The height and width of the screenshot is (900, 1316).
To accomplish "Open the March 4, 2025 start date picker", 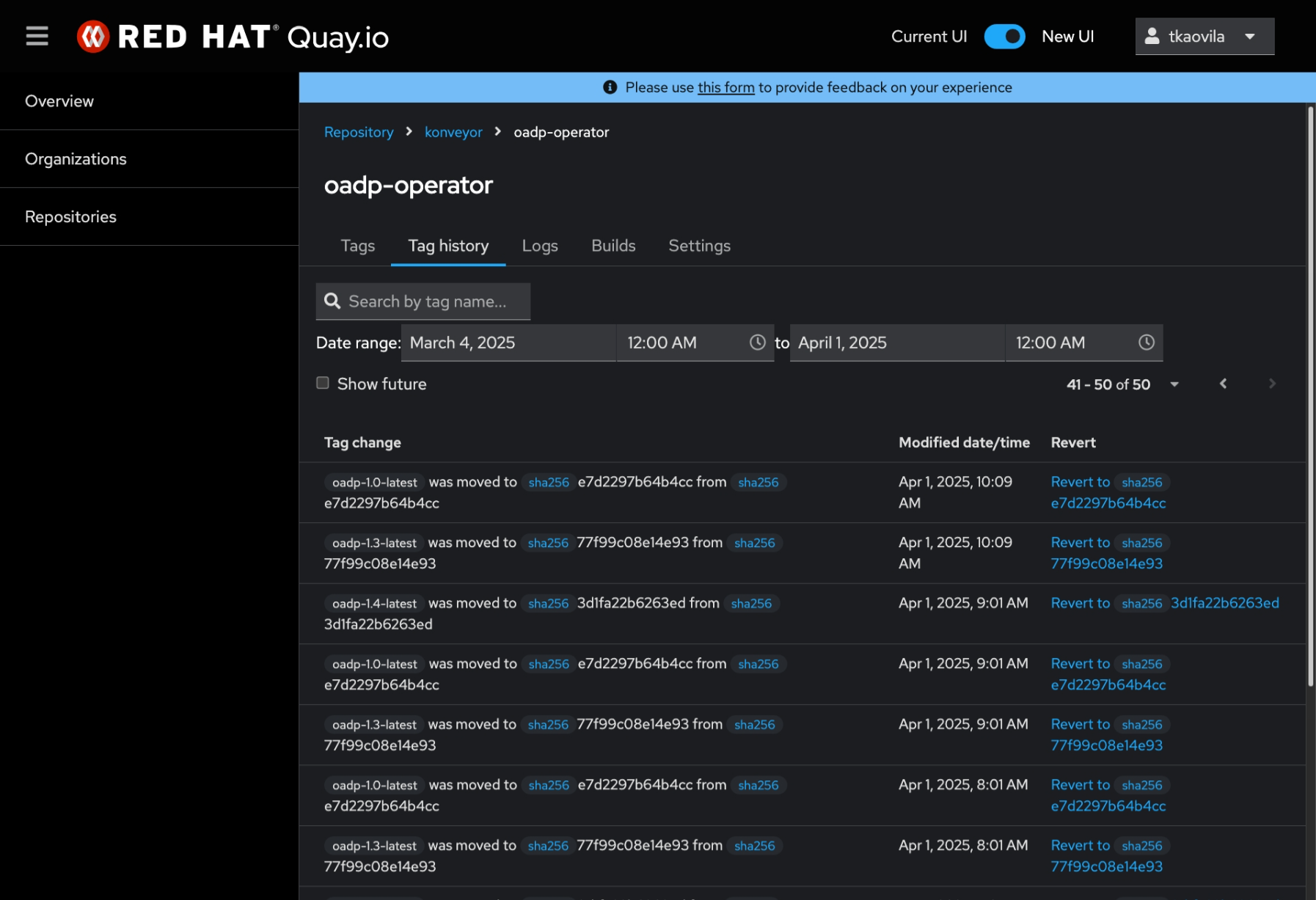I will 508,343.
